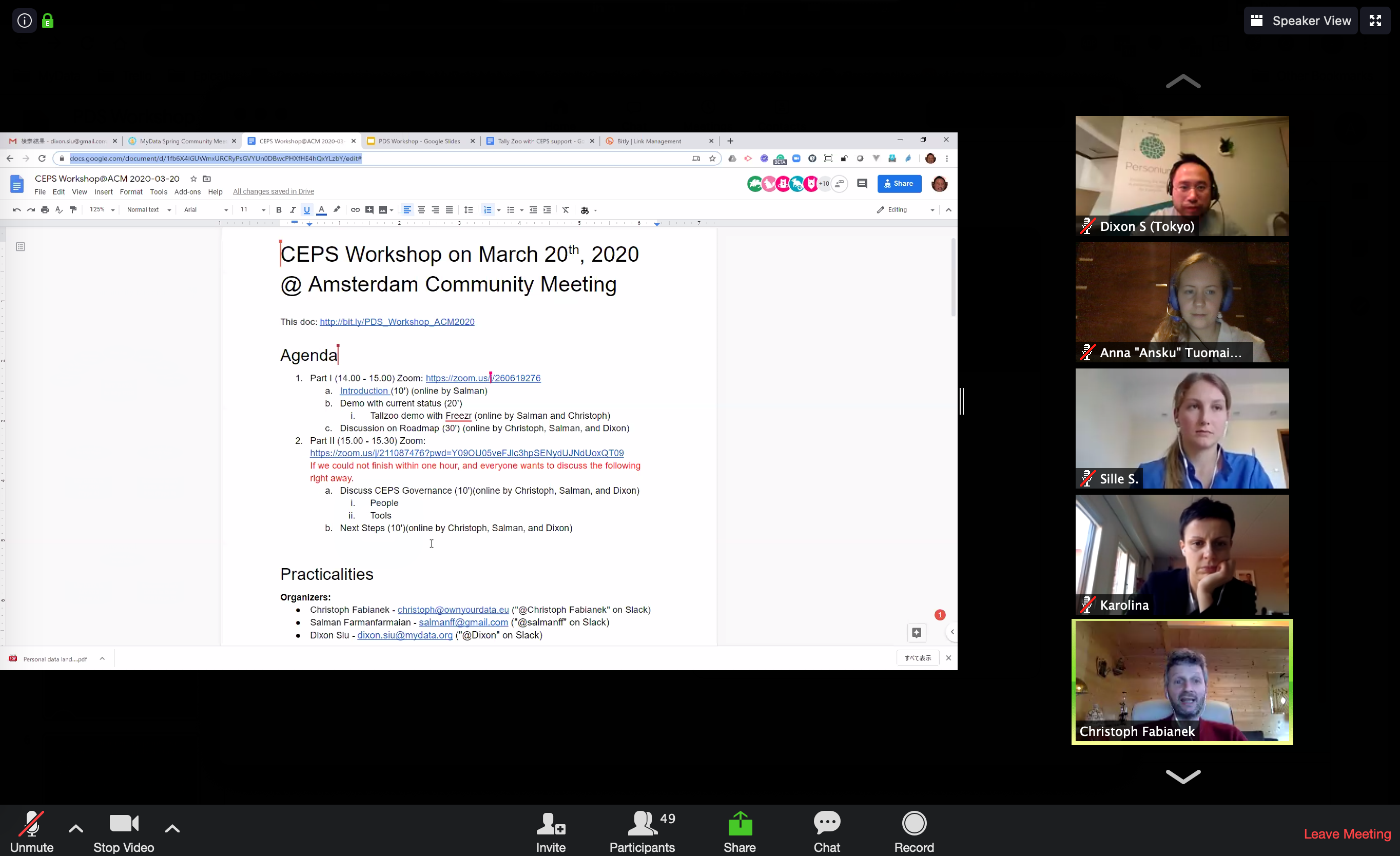Screen dimensions: 1400x856
Task: Toggle italic formatting
Action: pos(293,209)
